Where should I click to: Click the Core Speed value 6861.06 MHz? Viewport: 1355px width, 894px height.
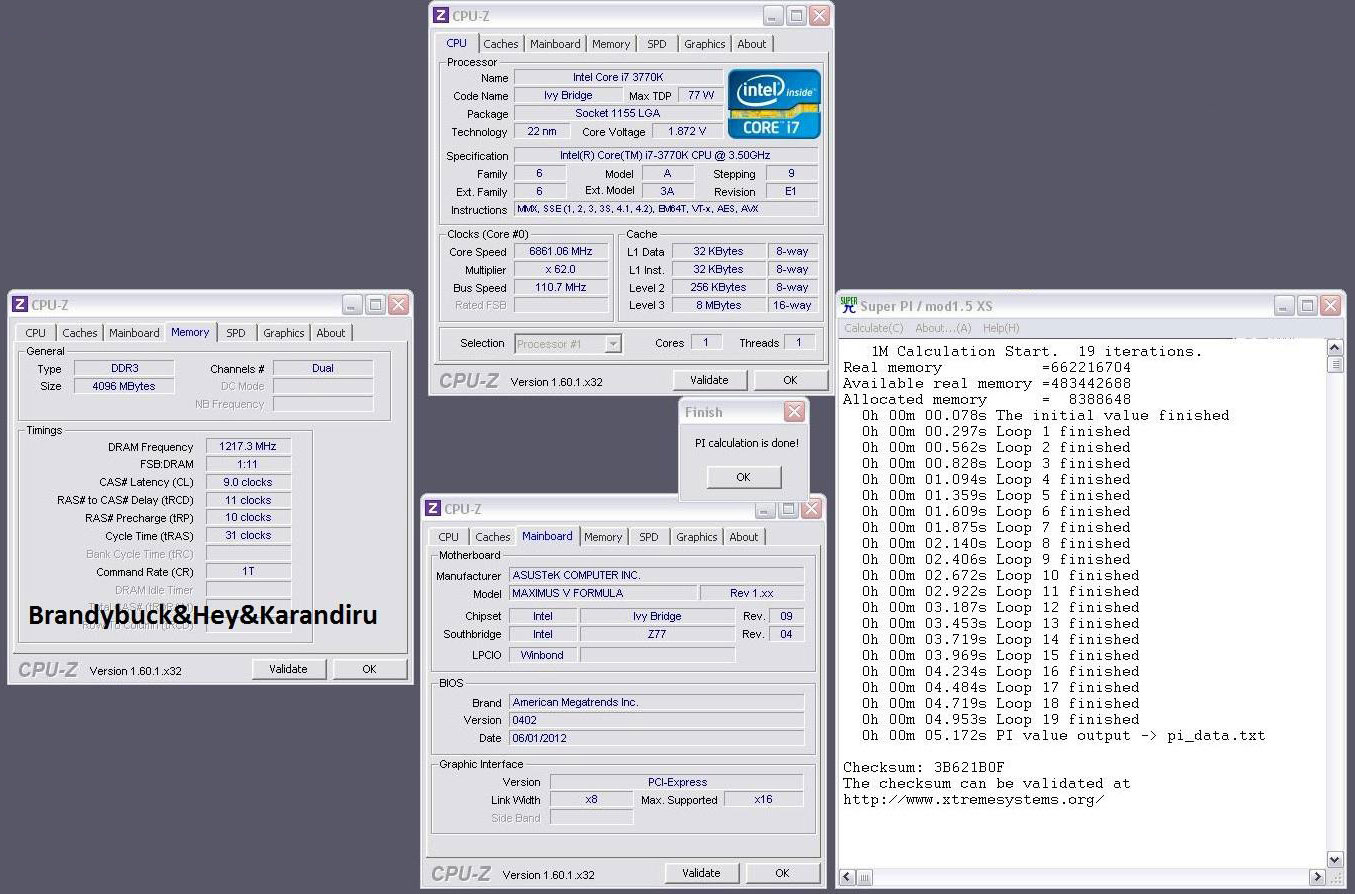point(561,252)
